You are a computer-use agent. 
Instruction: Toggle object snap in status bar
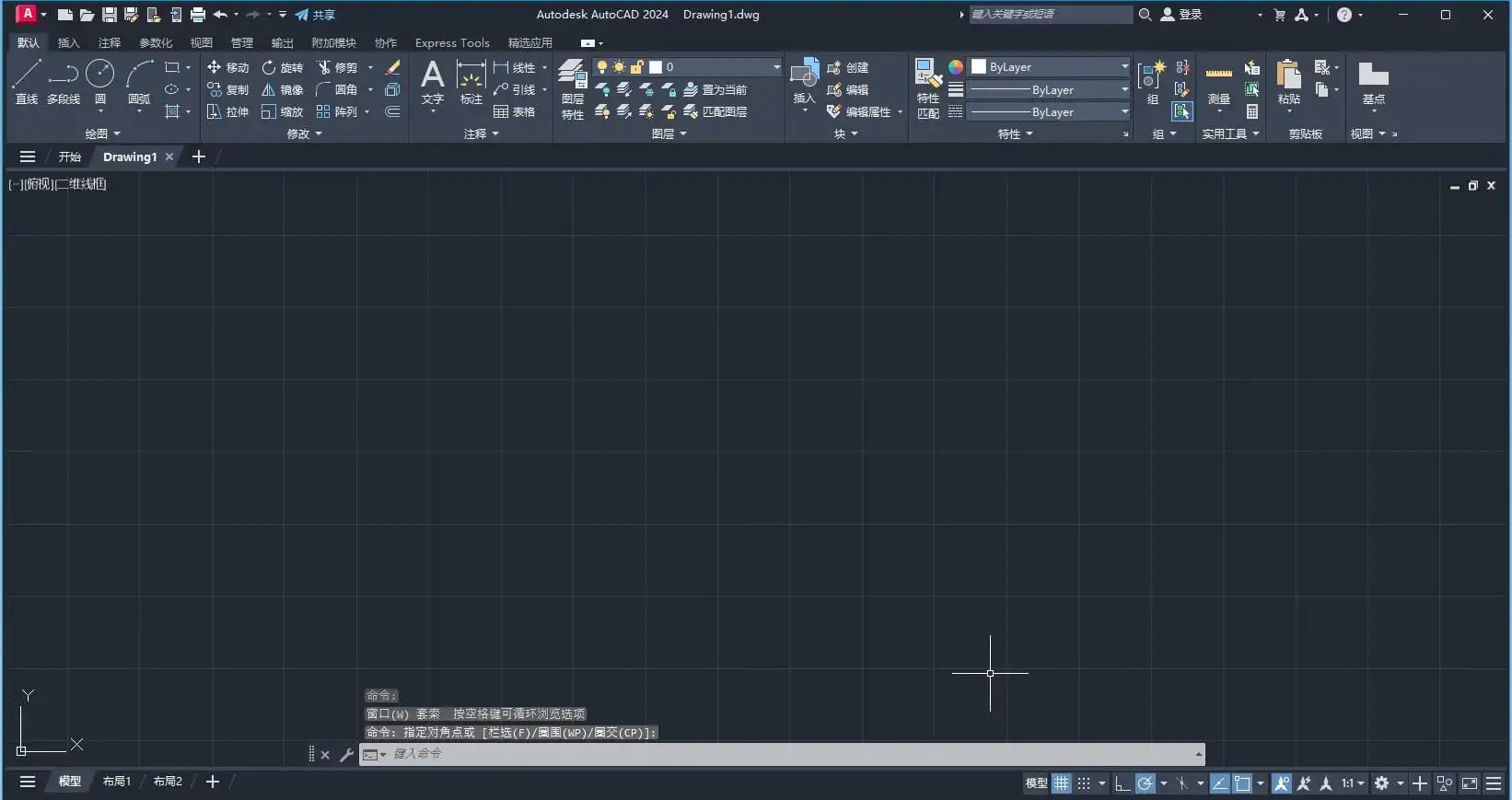tap(1242, 783)
